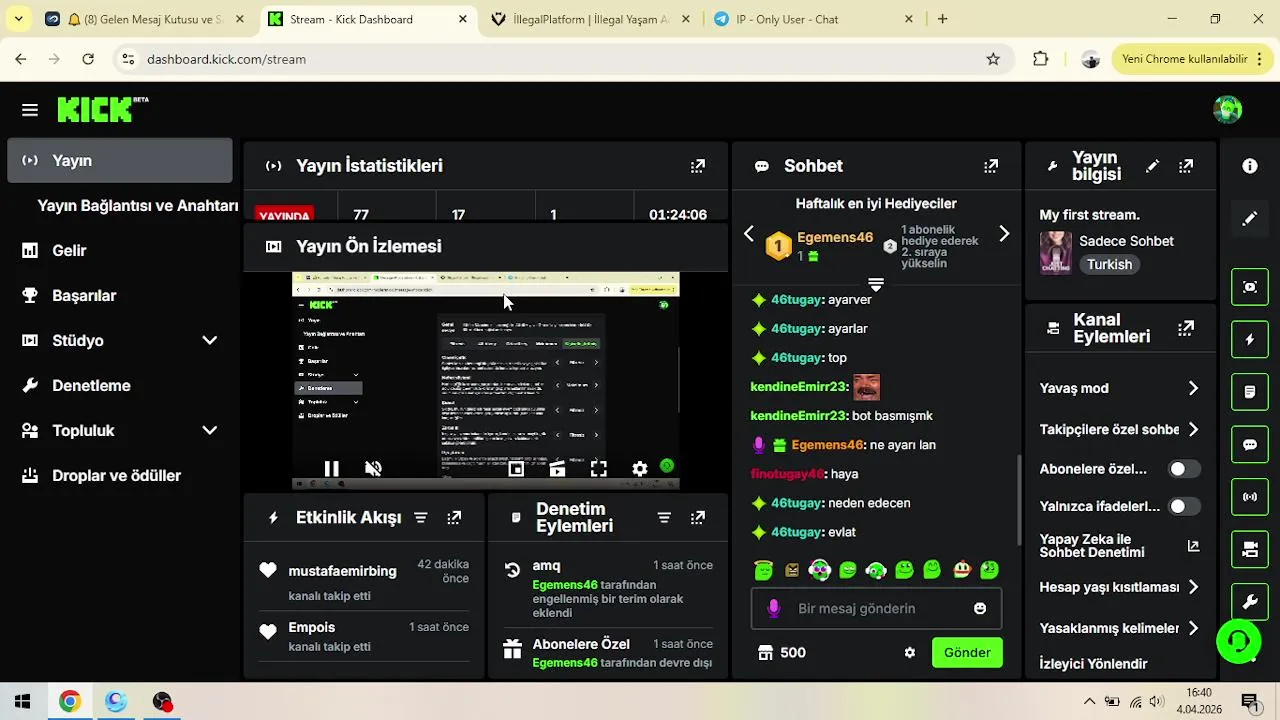Image resolution: width=1280 pixels, height=720 pixels.
Task: Open filter options for Denetim Eylemleri
Action: coord(664,518)
